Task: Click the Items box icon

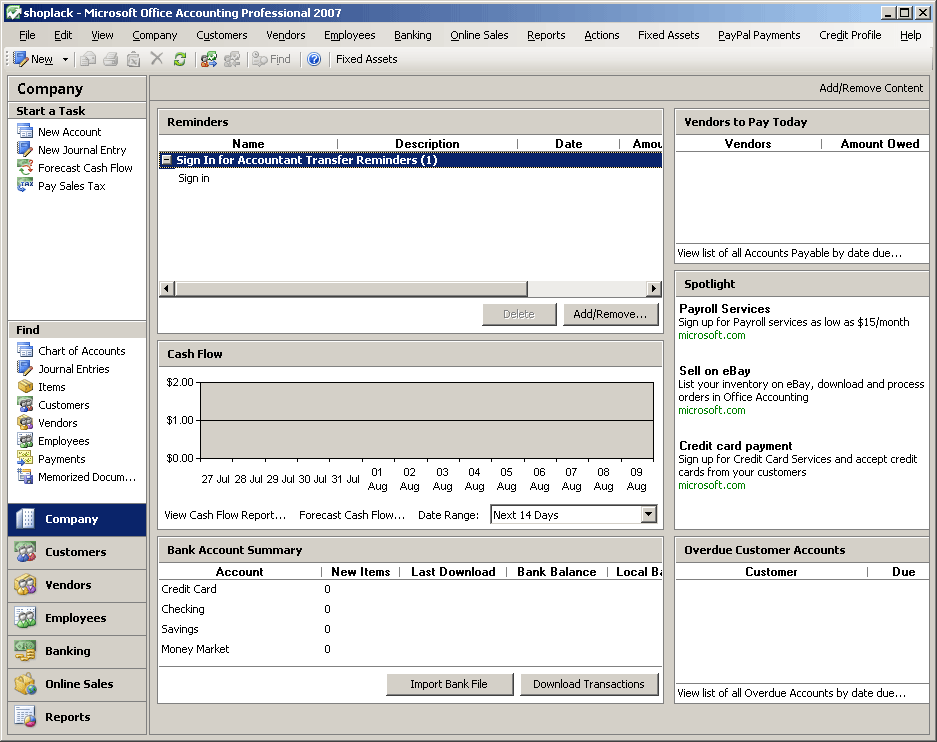Action: 25,387
